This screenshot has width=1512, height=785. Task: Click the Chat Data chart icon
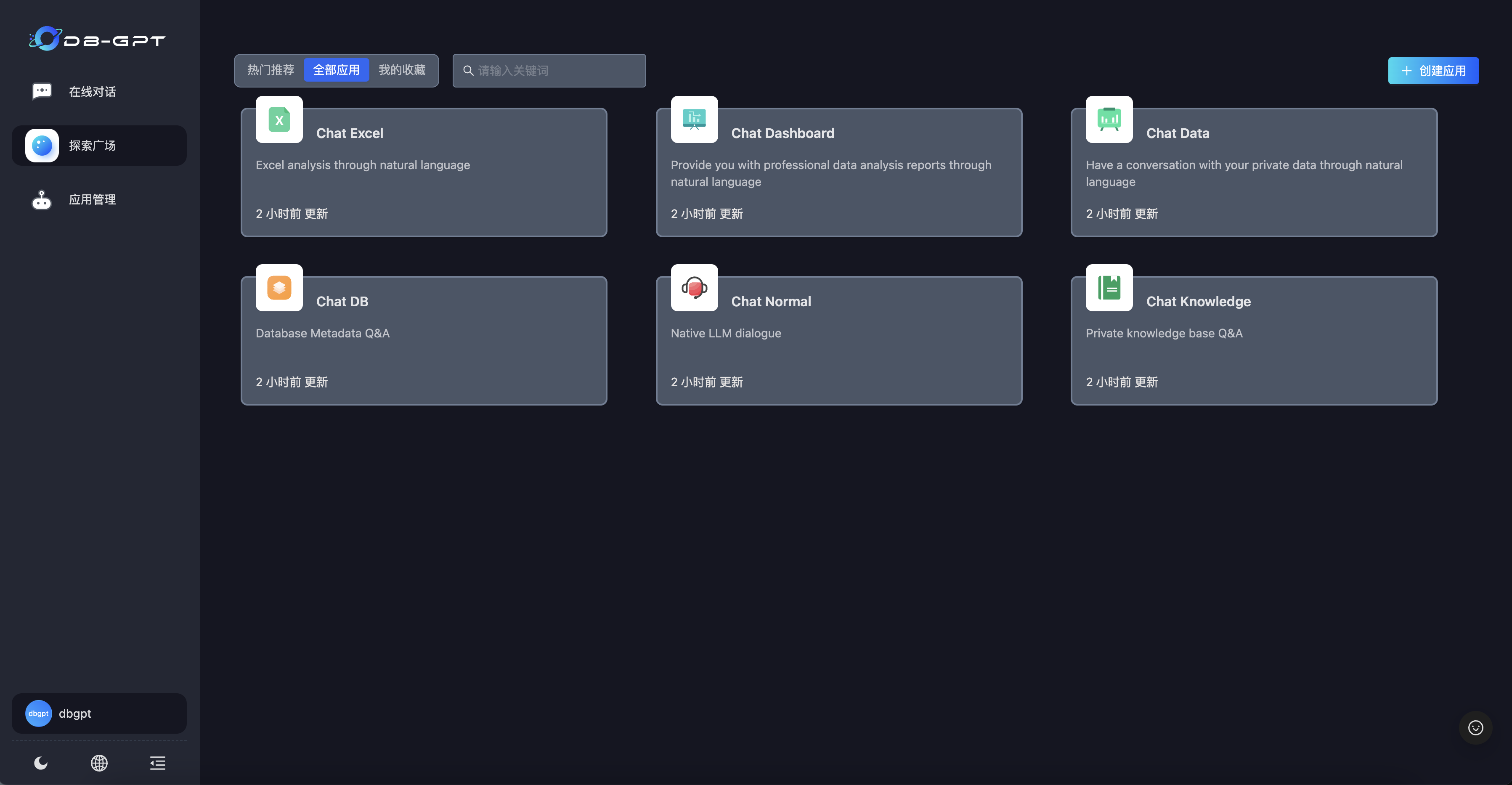(x=1109, y=120)
